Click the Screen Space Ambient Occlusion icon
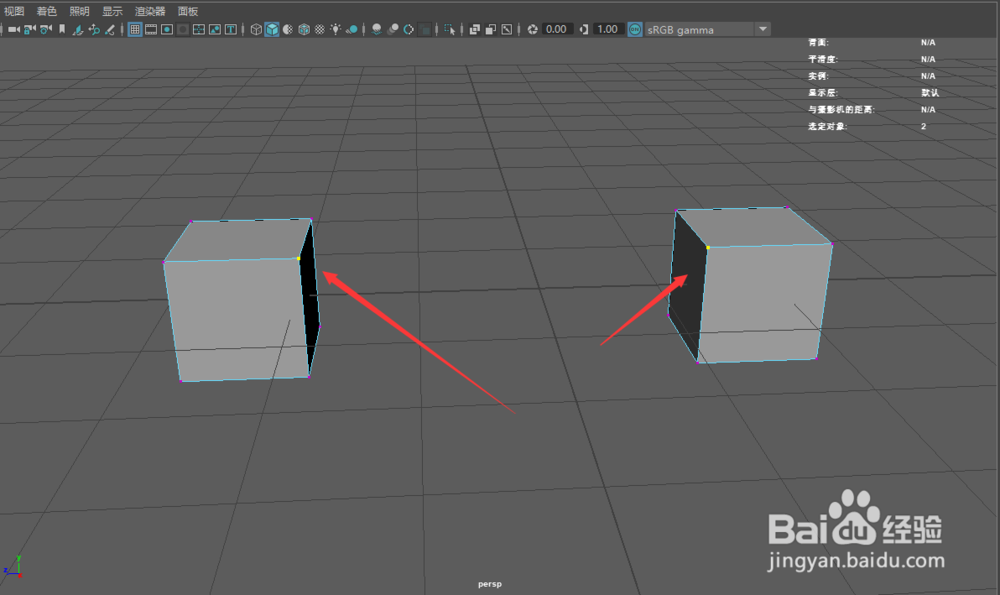 click(x=377, y=29)
